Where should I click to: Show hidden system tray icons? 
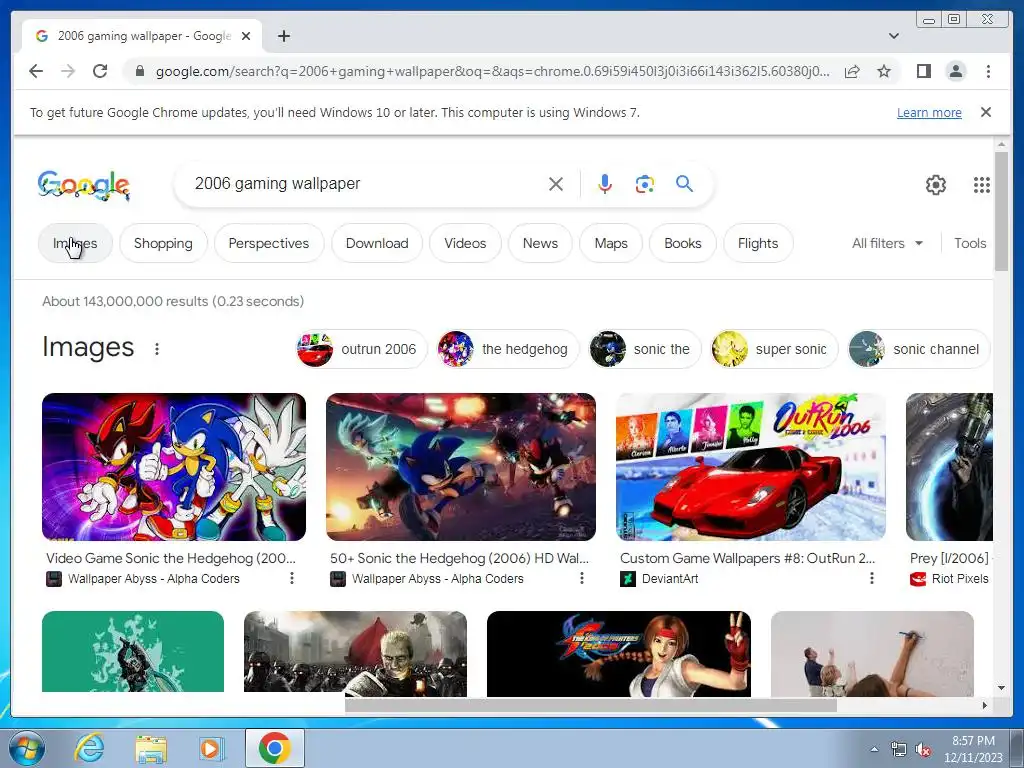pyautogui.click(x=874, y=749)
